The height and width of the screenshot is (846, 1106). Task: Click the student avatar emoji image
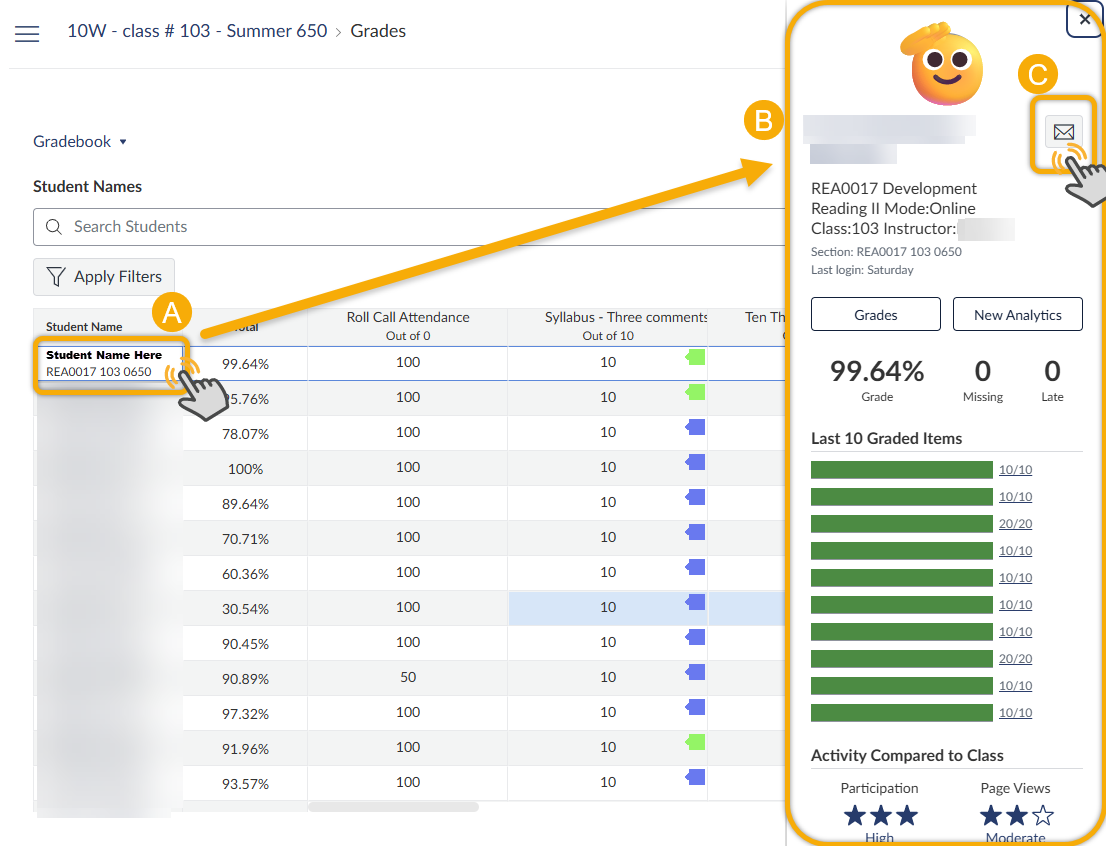[x=943, y=64]
